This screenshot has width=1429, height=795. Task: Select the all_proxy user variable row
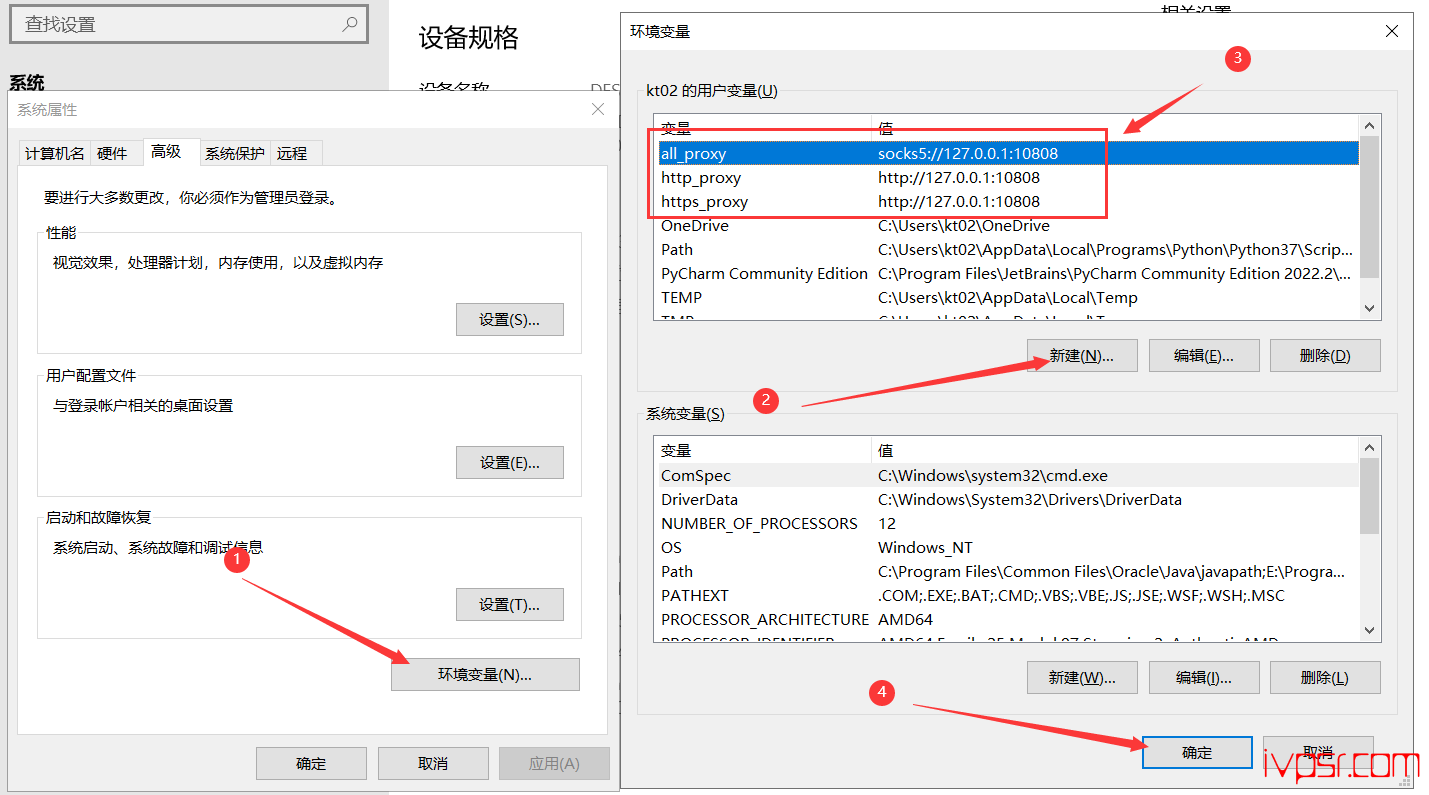(x=1007, y=153)
